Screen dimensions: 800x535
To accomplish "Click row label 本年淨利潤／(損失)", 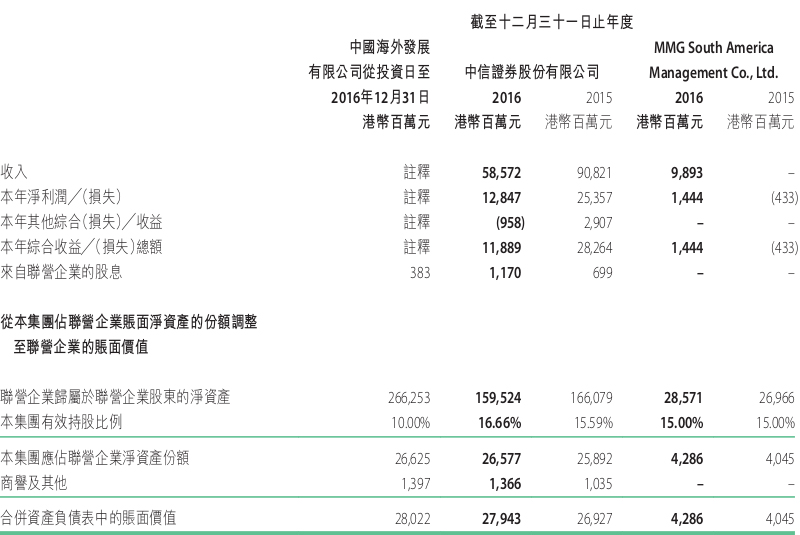I will pos(61,197).
